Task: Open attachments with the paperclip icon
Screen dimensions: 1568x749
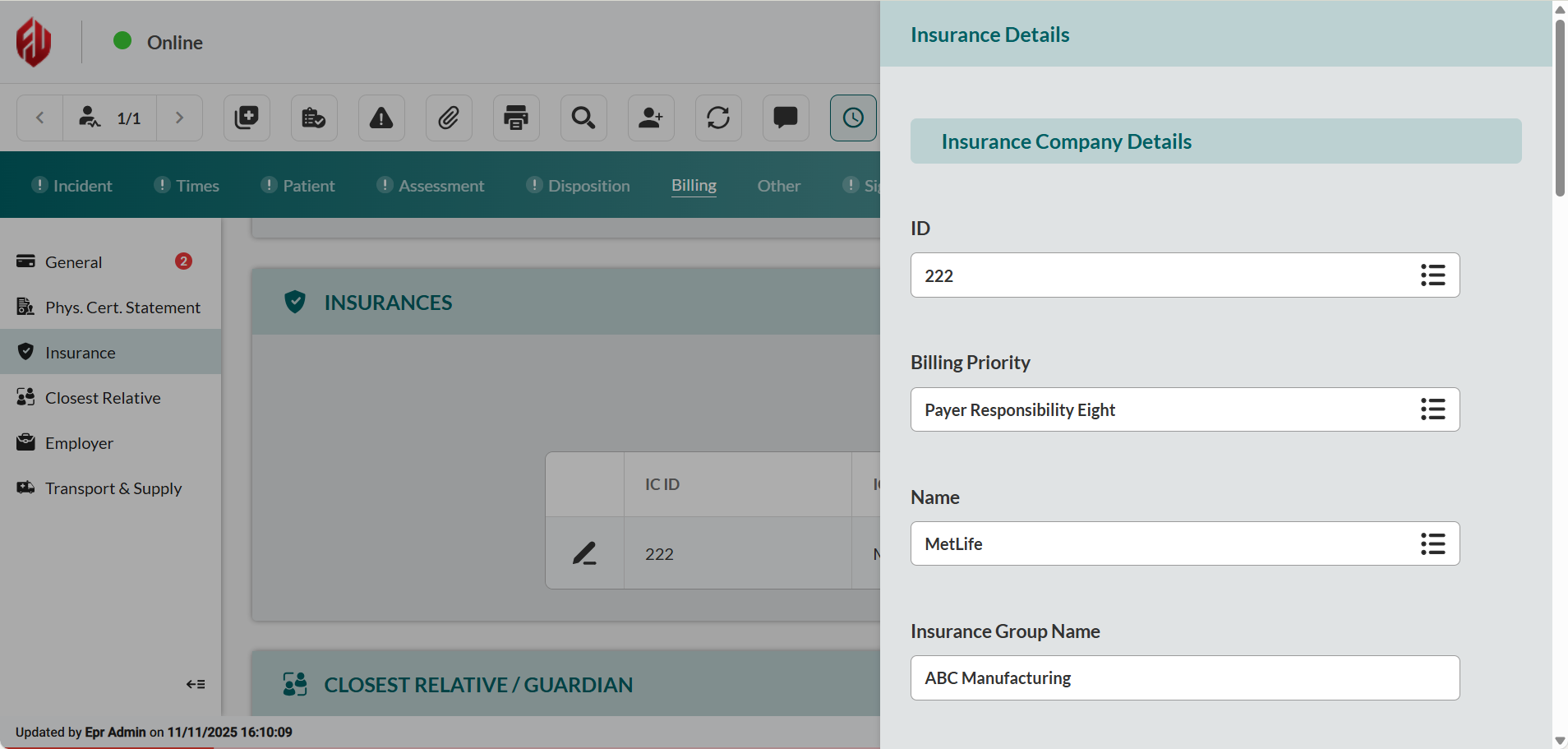Action: (x=449, y=118)
